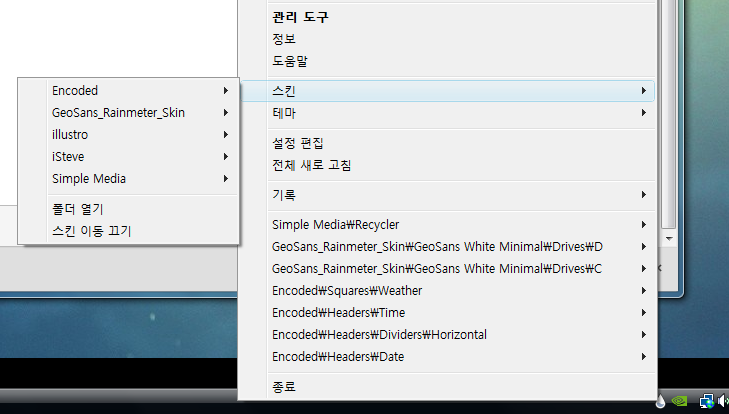Click the Rainmeter raindrop tray icon

coord(661,402)
